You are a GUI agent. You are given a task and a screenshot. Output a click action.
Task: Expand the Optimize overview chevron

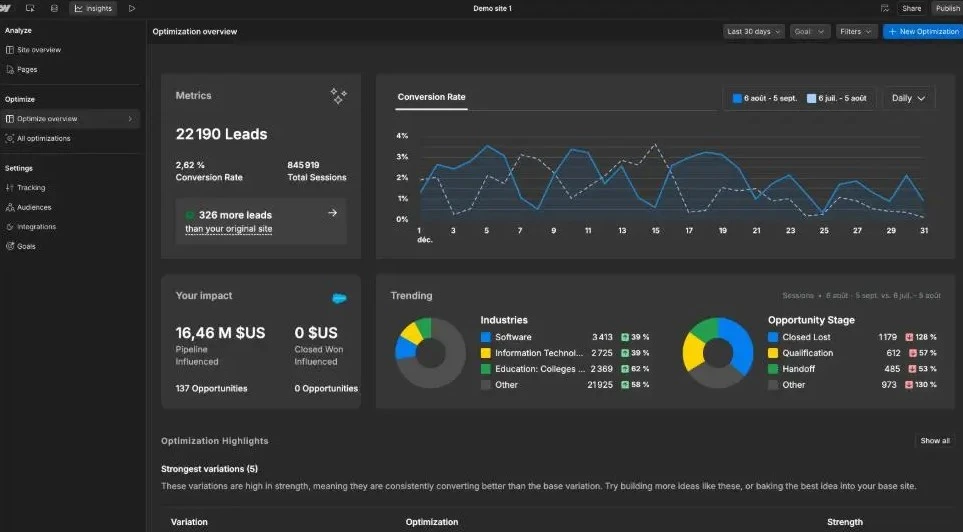pyautogui.click(x=130, y=119)
